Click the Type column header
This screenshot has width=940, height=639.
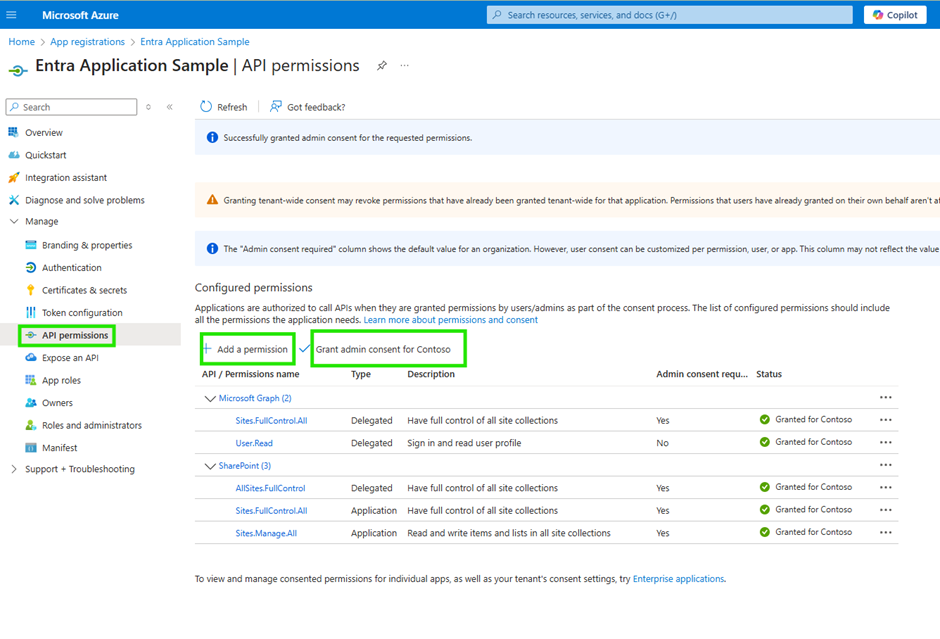[361, 374]
